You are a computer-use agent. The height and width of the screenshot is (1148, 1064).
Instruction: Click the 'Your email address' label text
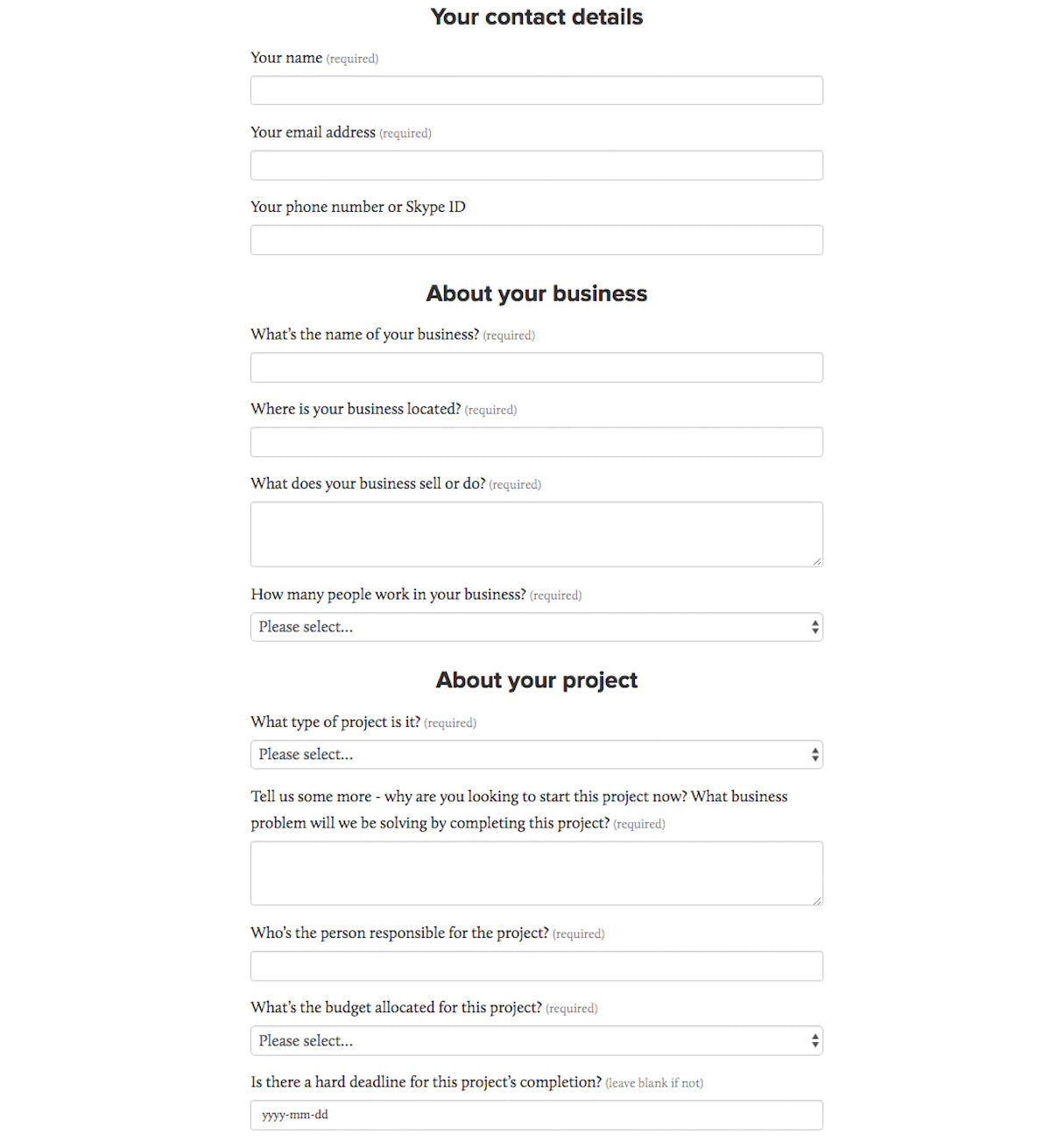[x=313, y=132]
